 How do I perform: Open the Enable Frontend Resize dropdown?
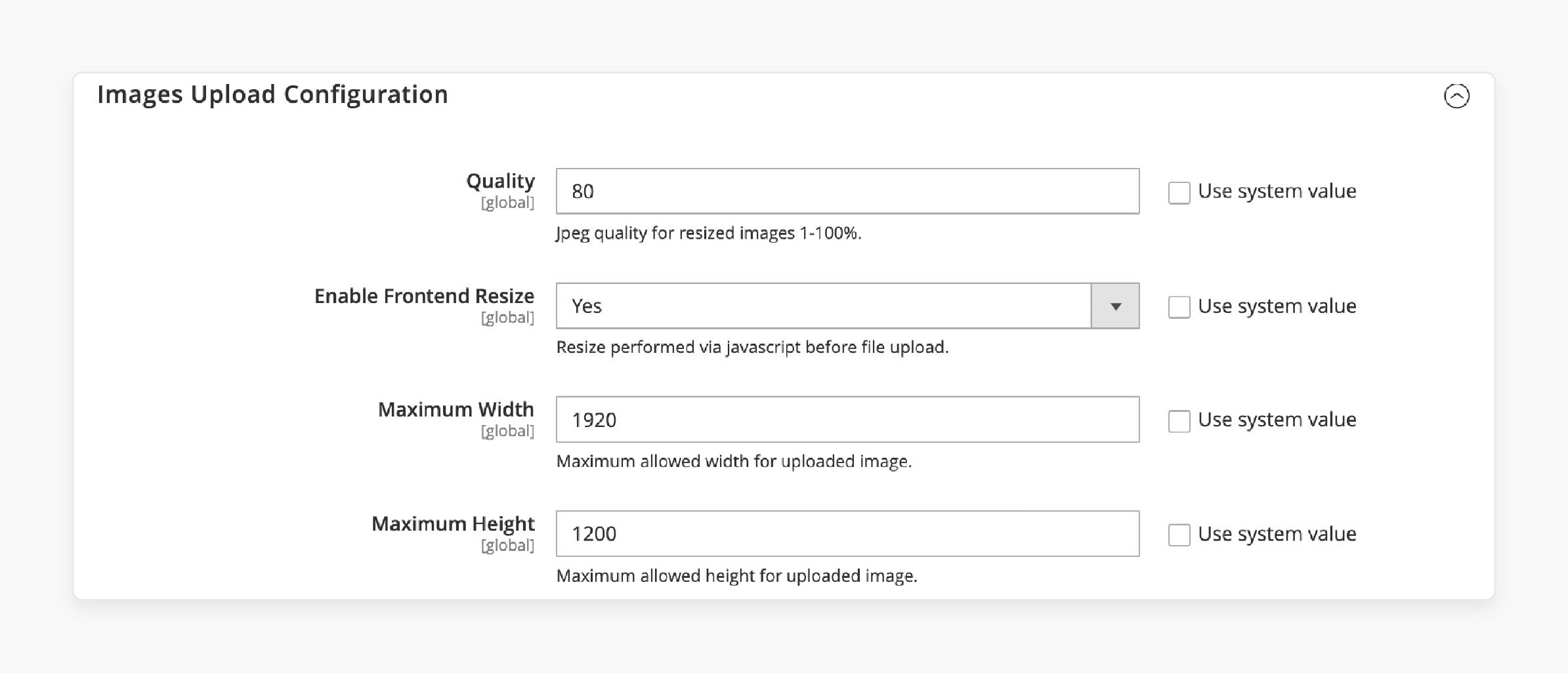tap(847, 306)
